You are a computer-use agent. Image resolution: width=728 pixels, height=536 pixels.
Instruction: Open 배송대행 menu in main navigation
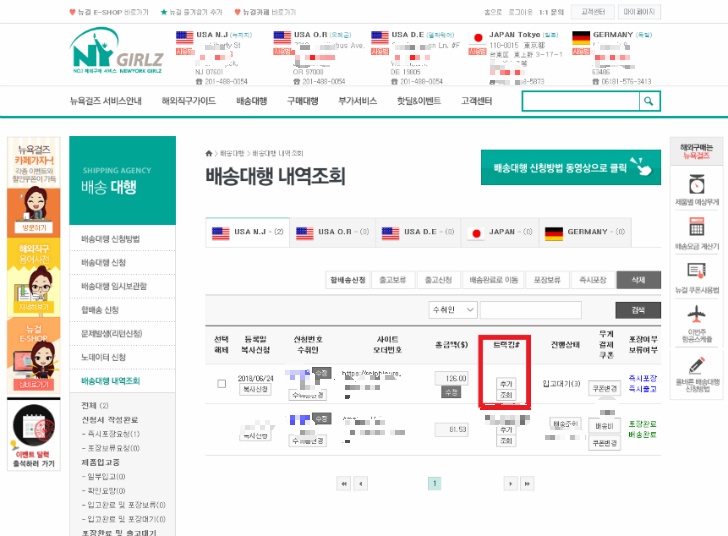click(x=251, y=101)
